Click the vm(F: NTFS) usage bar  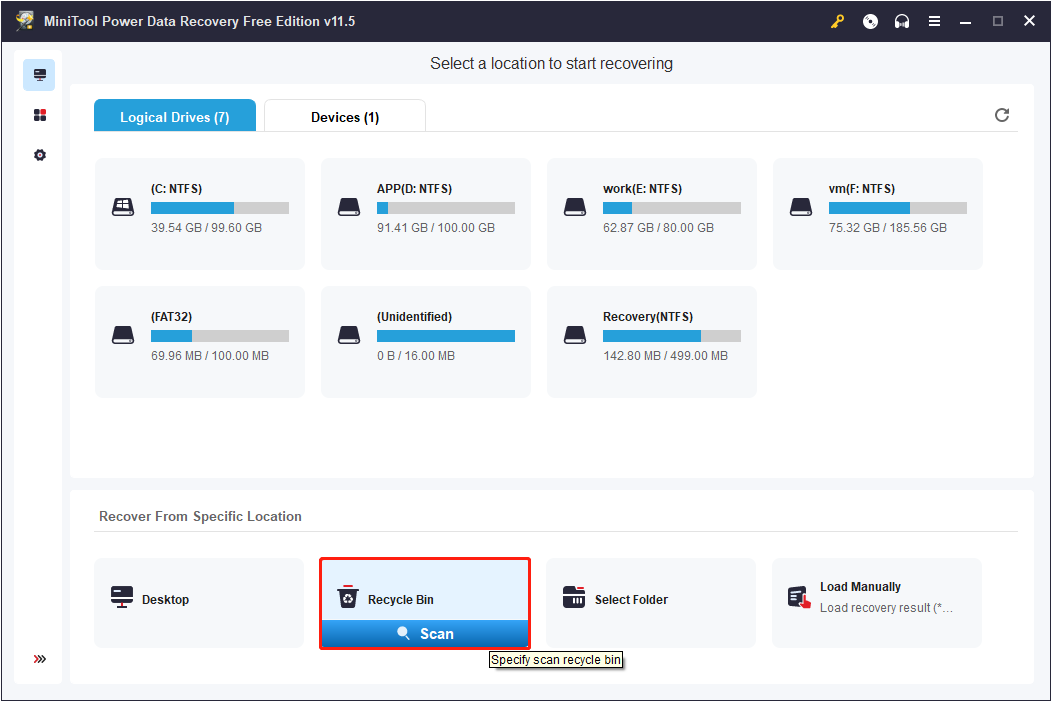pos(897,208)
